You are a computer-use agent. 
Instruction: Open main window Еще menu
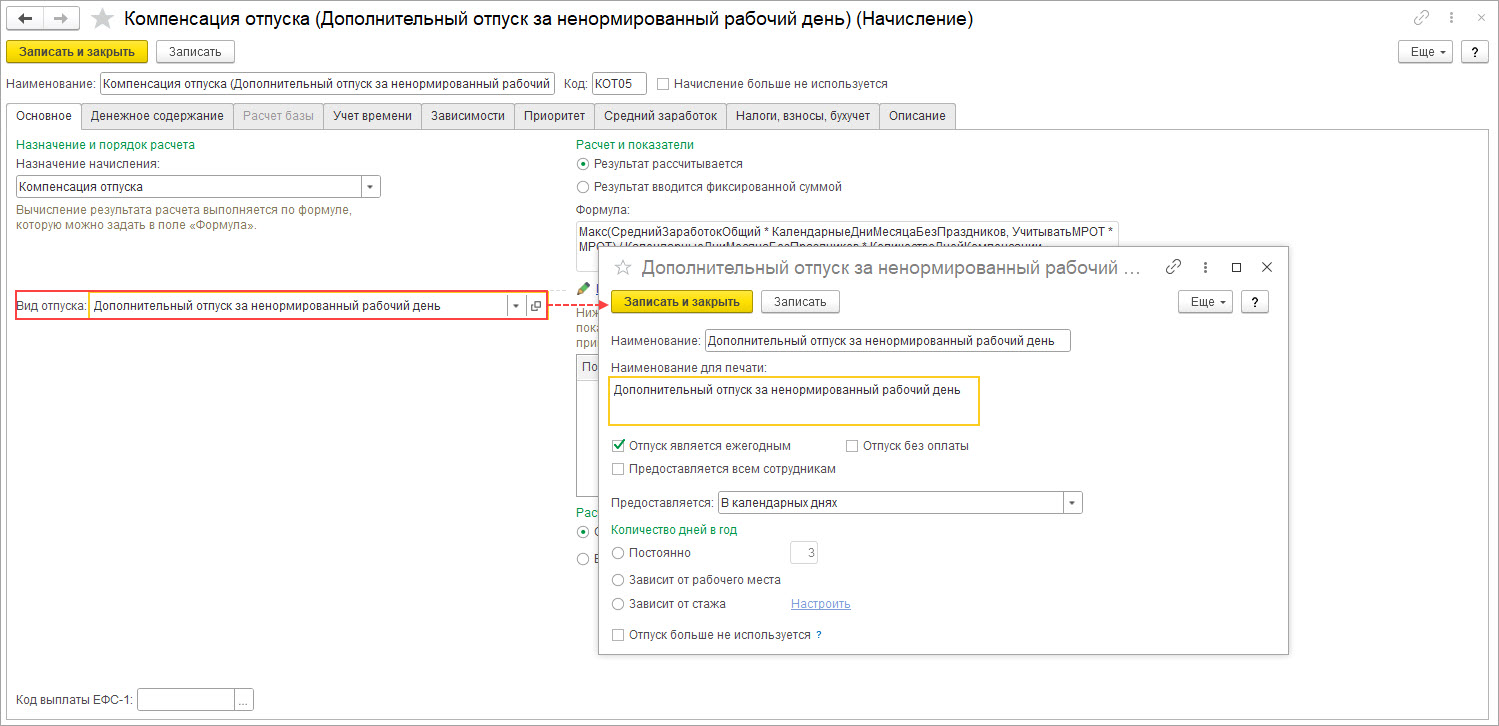[x=1427, y=52]
